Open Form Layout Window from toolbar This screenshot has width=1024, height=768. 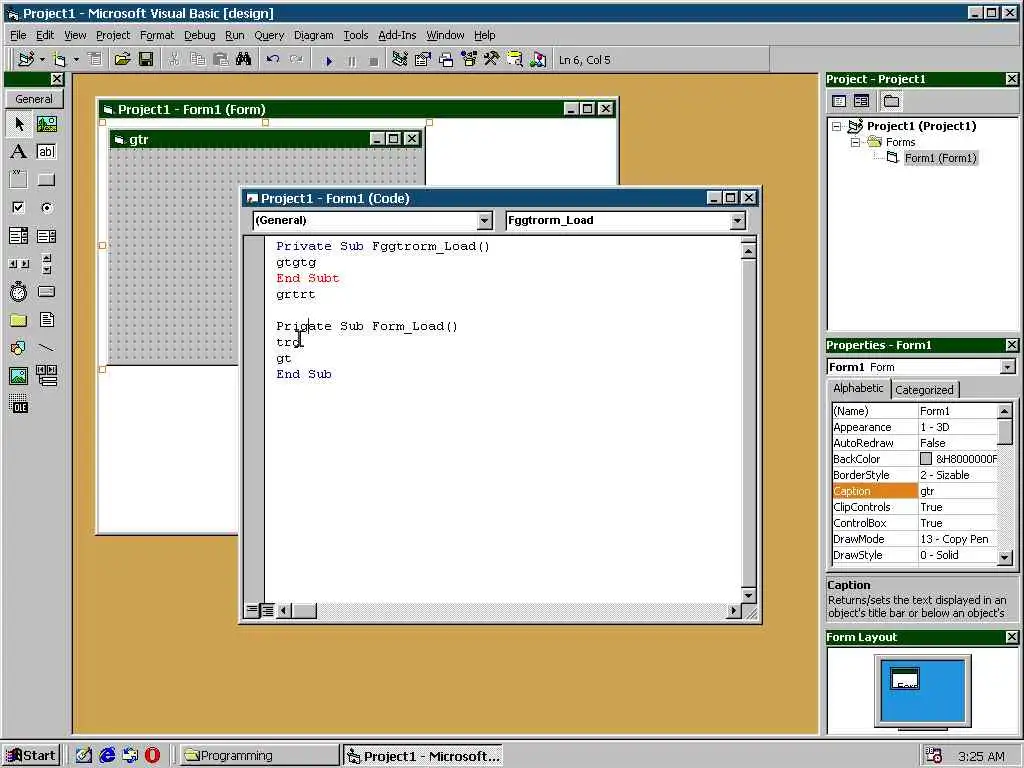(446, 60)
